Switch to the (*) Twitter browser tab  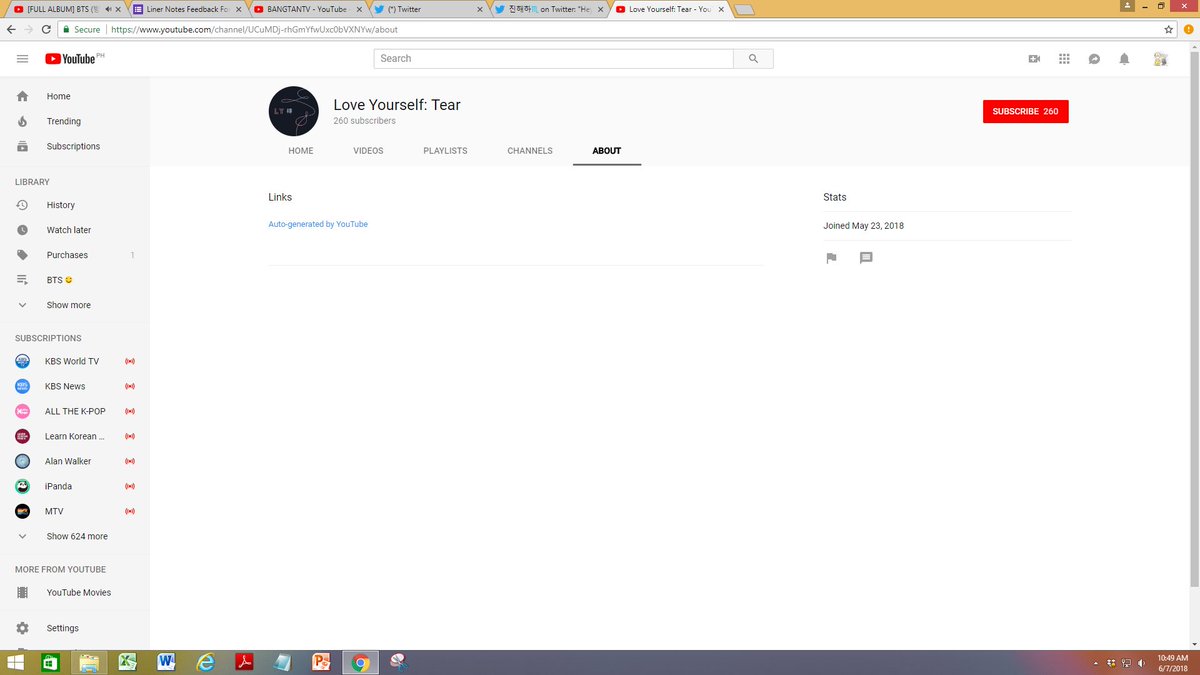[x=427, y=9]
